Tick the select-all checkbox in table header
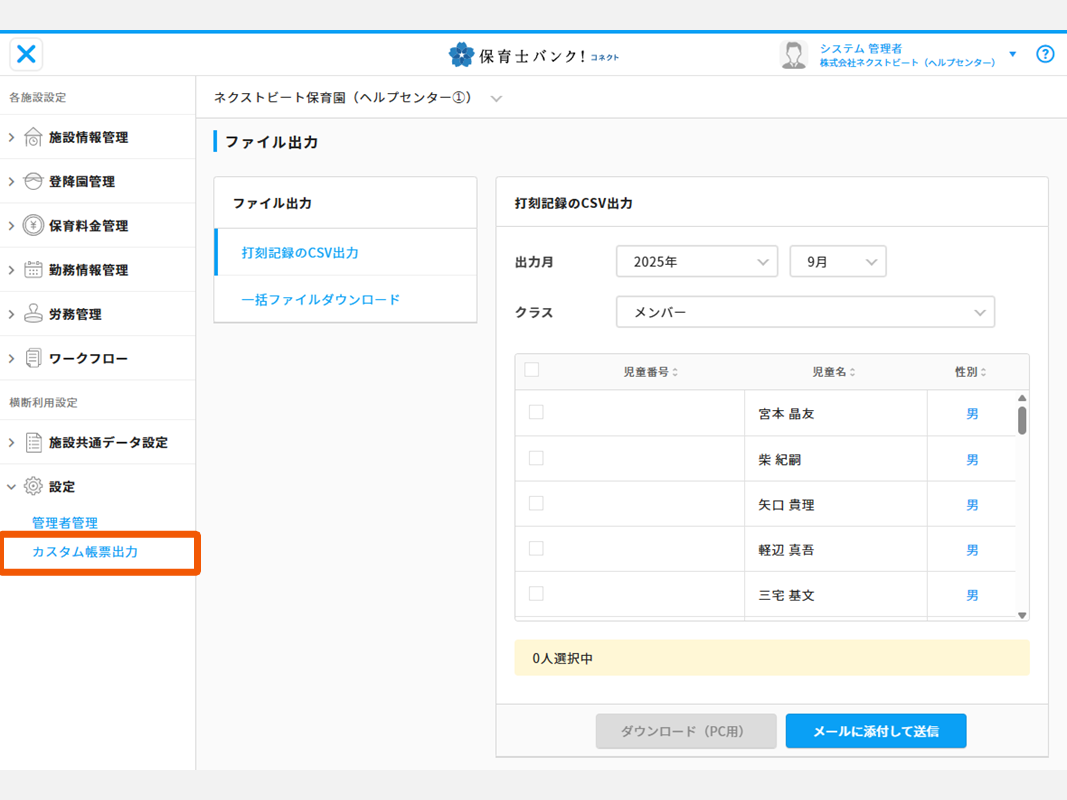 (x=532, y=370)
